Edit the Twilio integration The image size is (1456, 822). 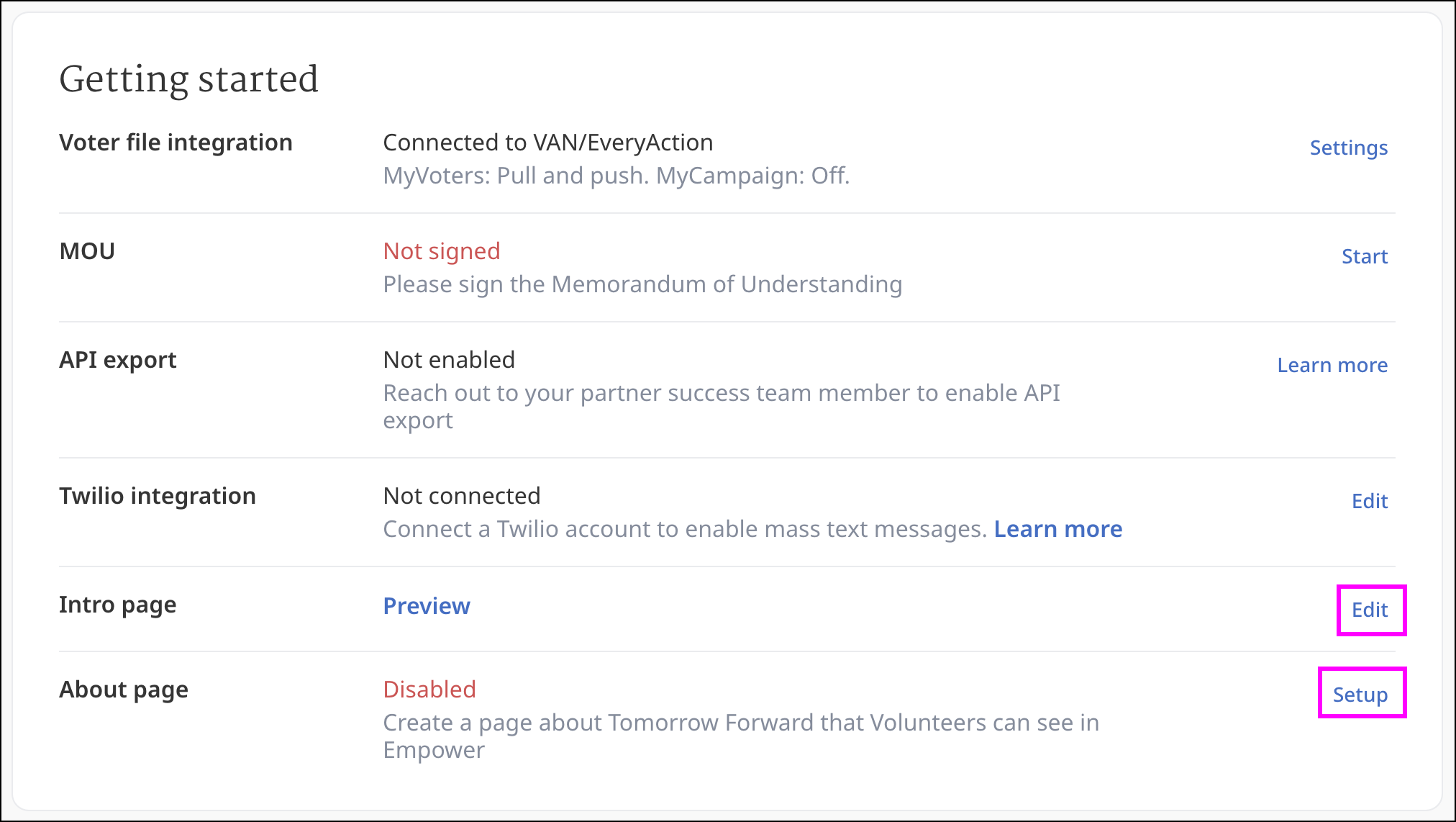coord(1369,501)
